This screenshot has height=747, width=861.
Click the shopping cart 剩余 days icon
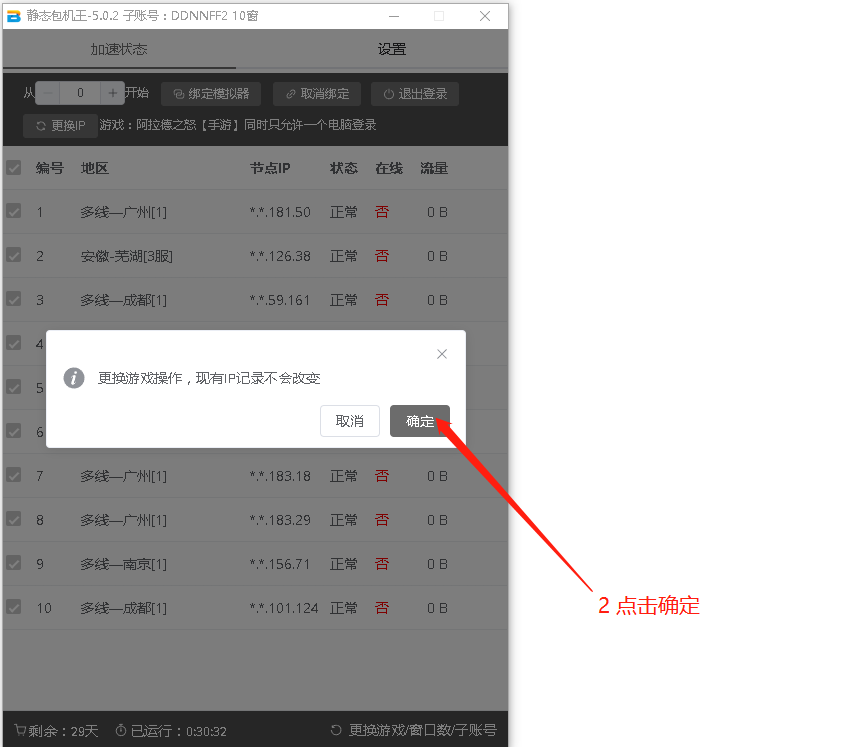20,731
